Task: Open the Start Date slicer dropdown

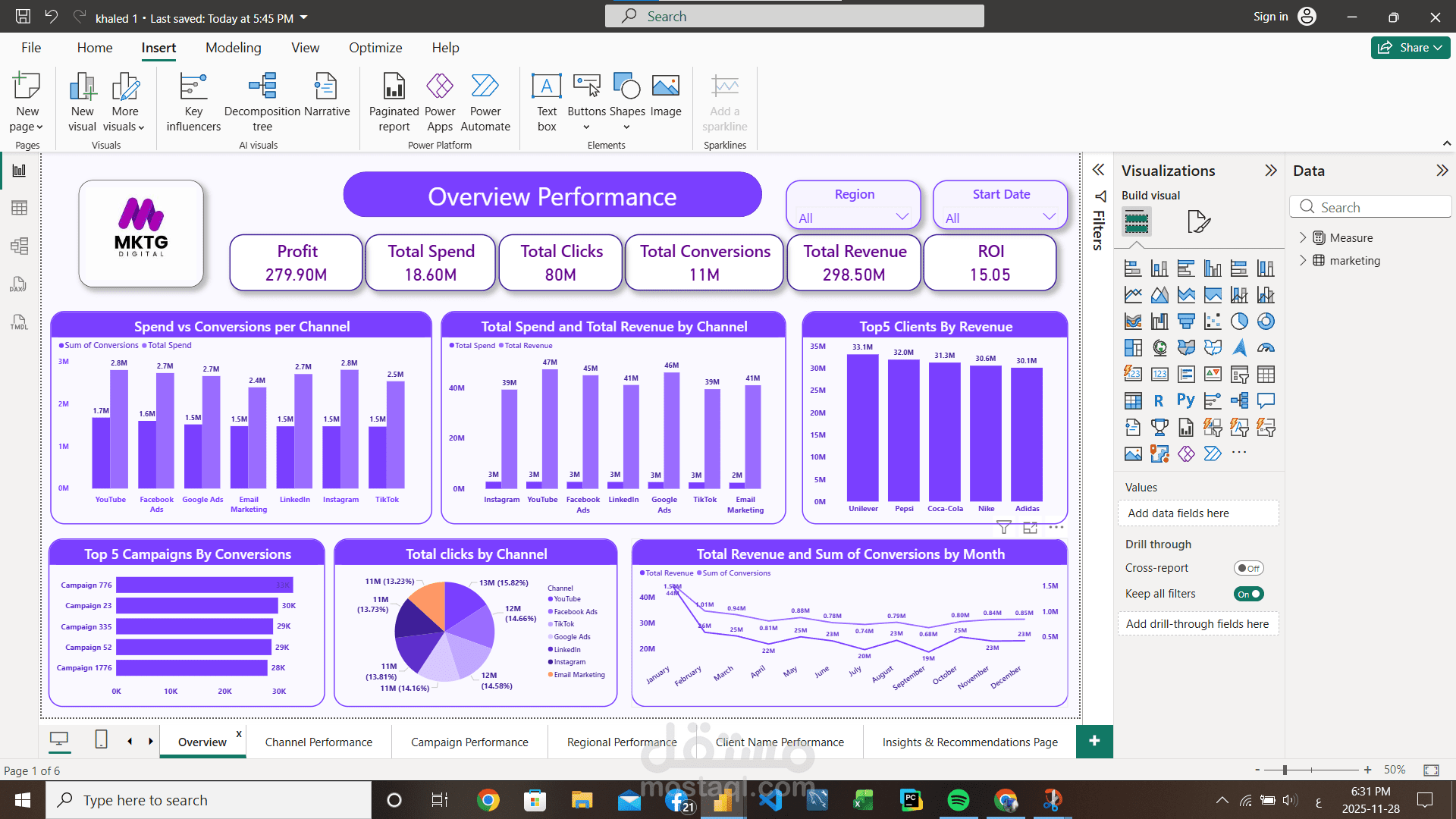Action: (1050, 218)
